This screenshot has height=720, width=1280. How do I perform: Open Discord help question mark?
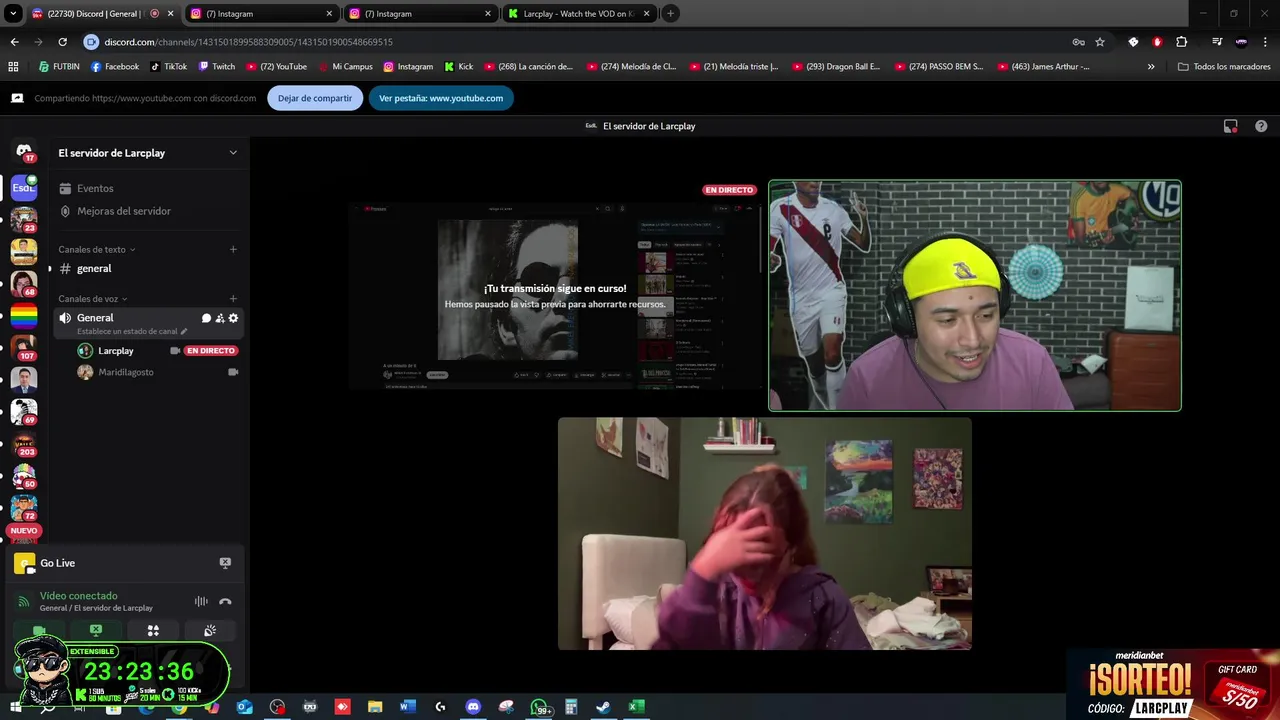coord(1261,126)
